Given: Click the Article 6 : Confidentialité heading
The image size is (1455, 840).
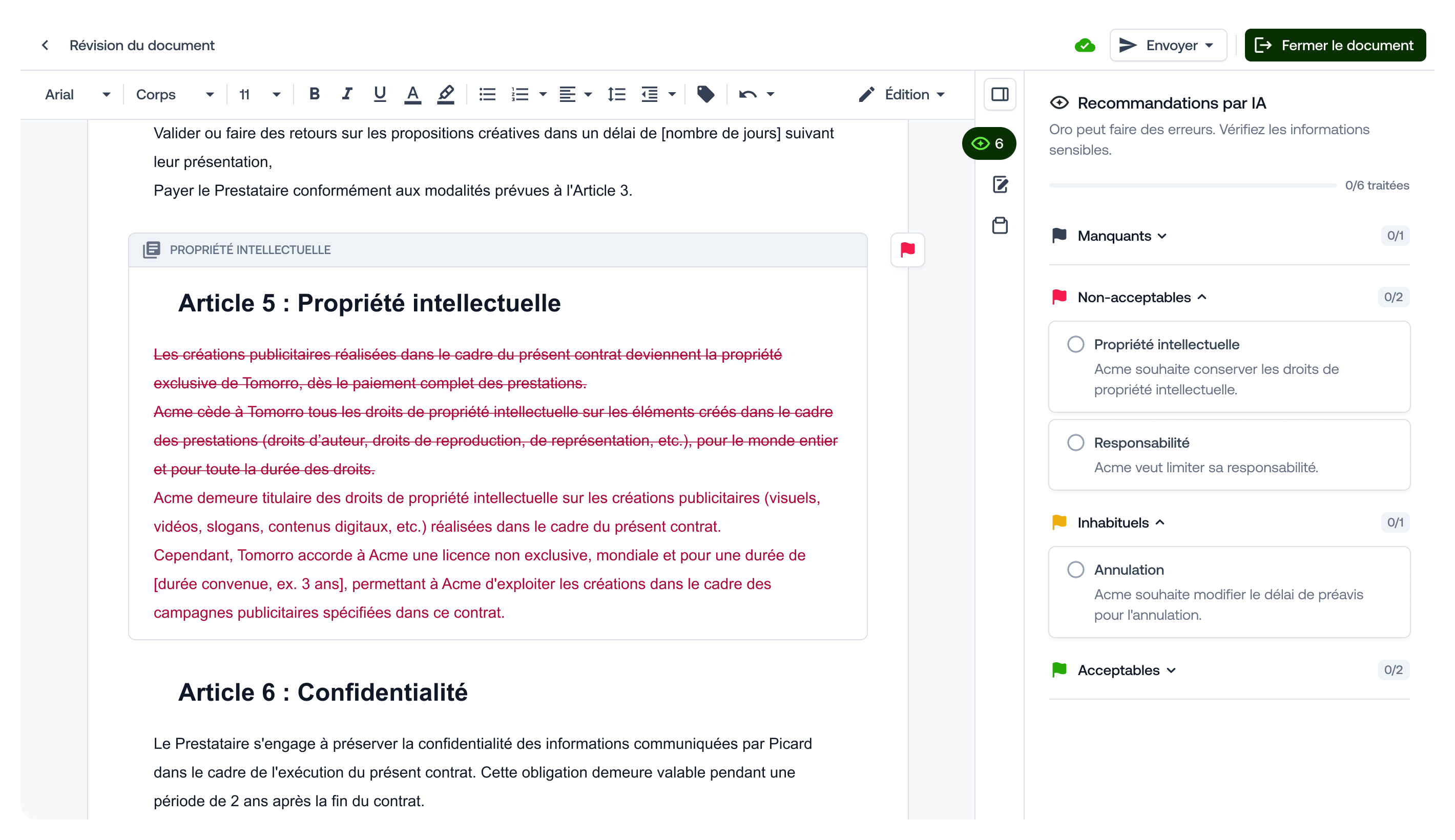Looking at the screenshot, I should (322, 692).
